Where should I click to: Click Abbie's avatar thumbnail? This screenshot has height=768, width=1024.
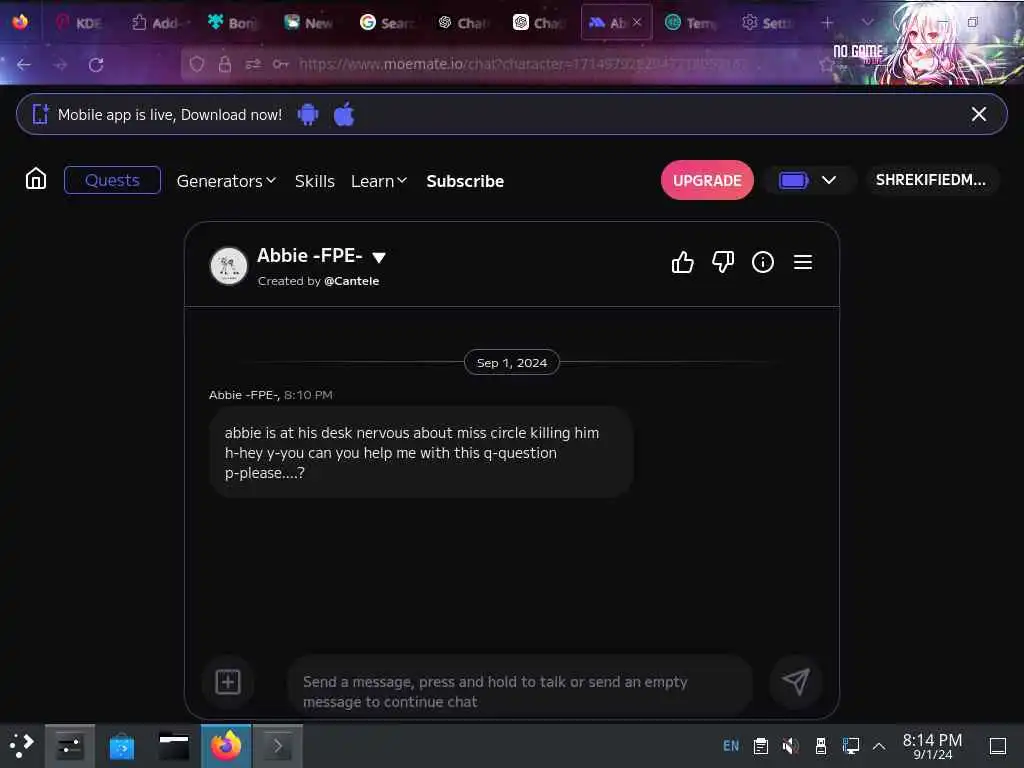[229, 266]
